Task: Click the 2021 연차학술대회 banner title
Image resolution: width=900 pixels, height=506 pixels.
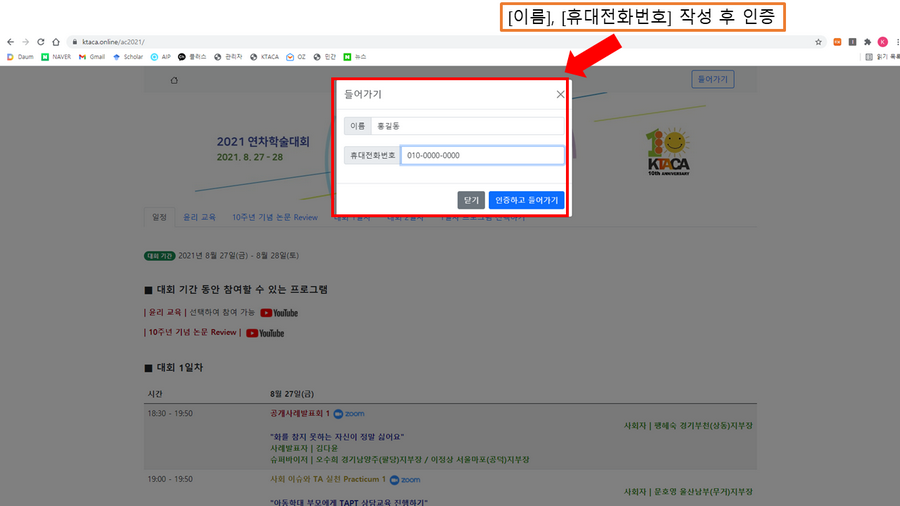Action: [x=263, y=142]
